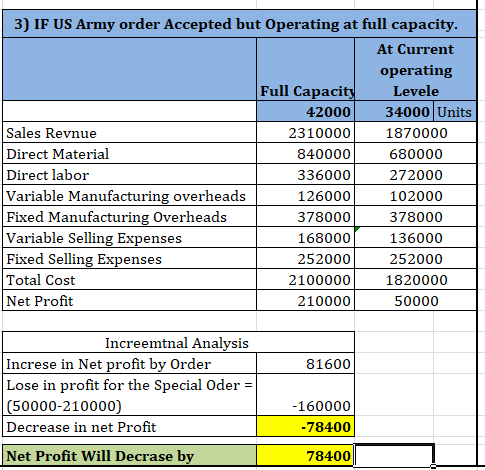This screenshot has width=485, height=470.
Task: Select the value -160000
Action: coord(305,395)
